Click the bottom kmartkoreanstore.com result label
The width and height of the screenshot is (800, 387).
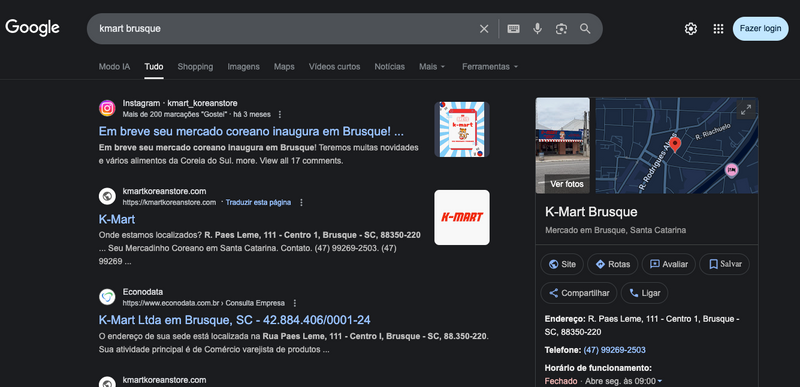(164, 380)
